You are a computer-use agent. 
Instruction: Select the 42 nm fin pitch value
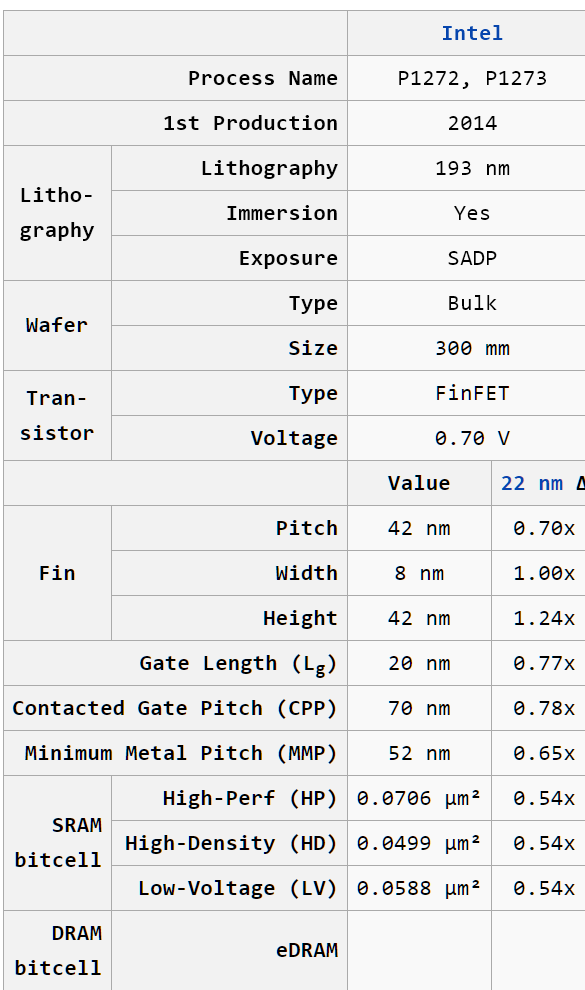pyautogui.click(x=419, y=528)
